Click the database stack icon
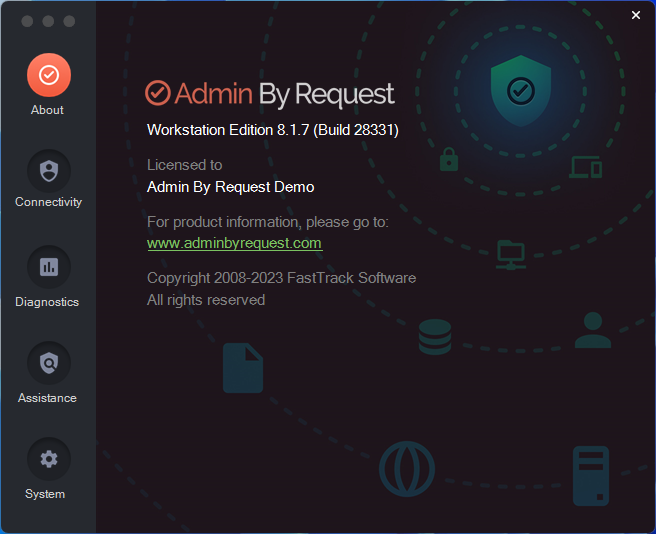The width and height of the screenshot is (656, 534). (435, 337)
